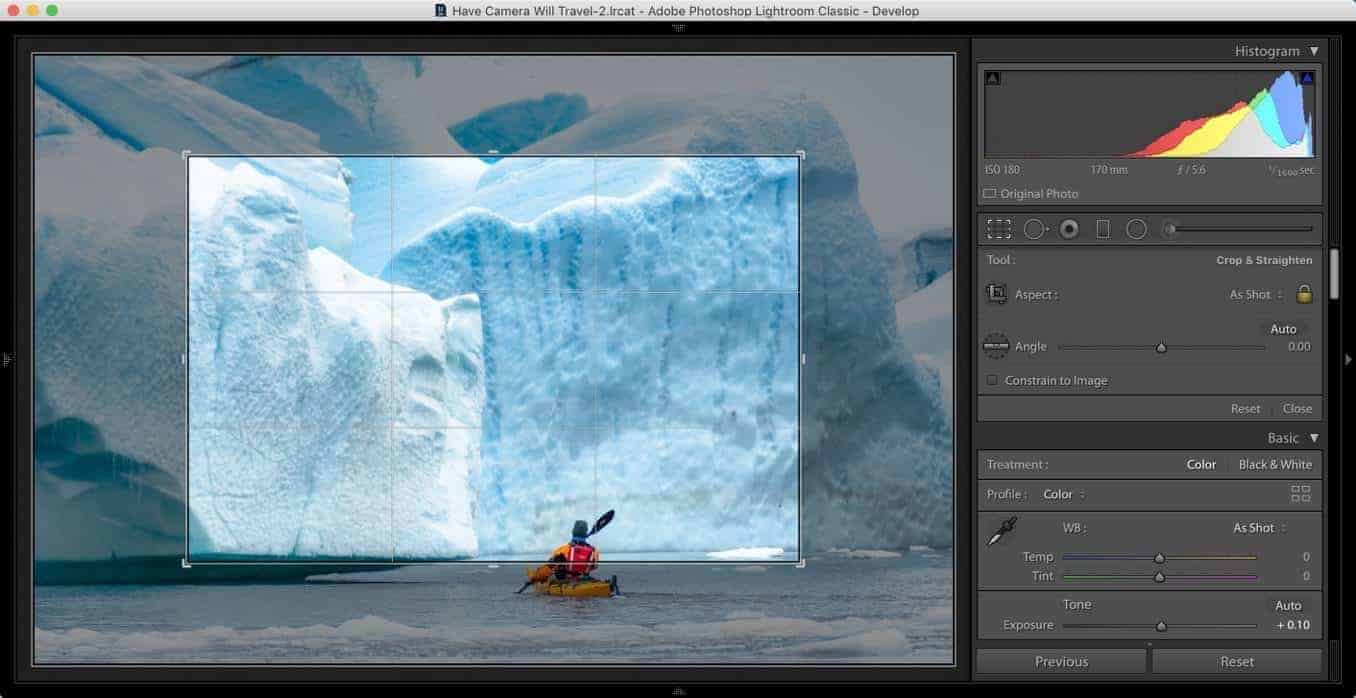Click the Temp slider handle

1160,558
